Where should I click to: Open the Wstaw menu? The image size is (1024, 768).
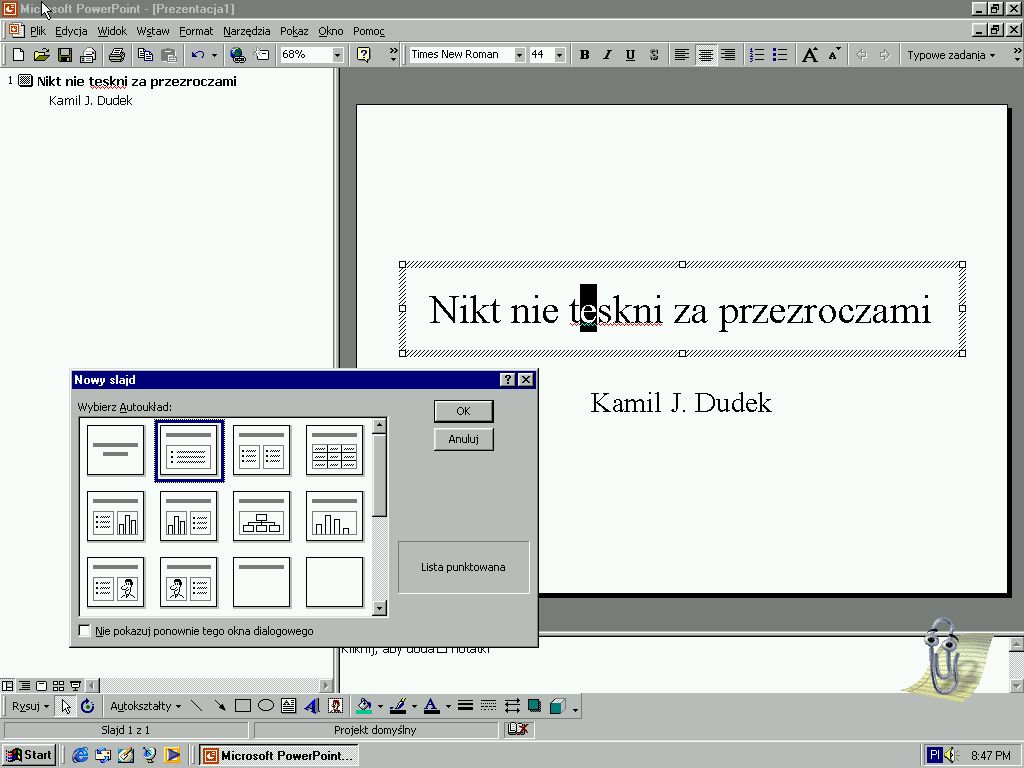(152, 31)
